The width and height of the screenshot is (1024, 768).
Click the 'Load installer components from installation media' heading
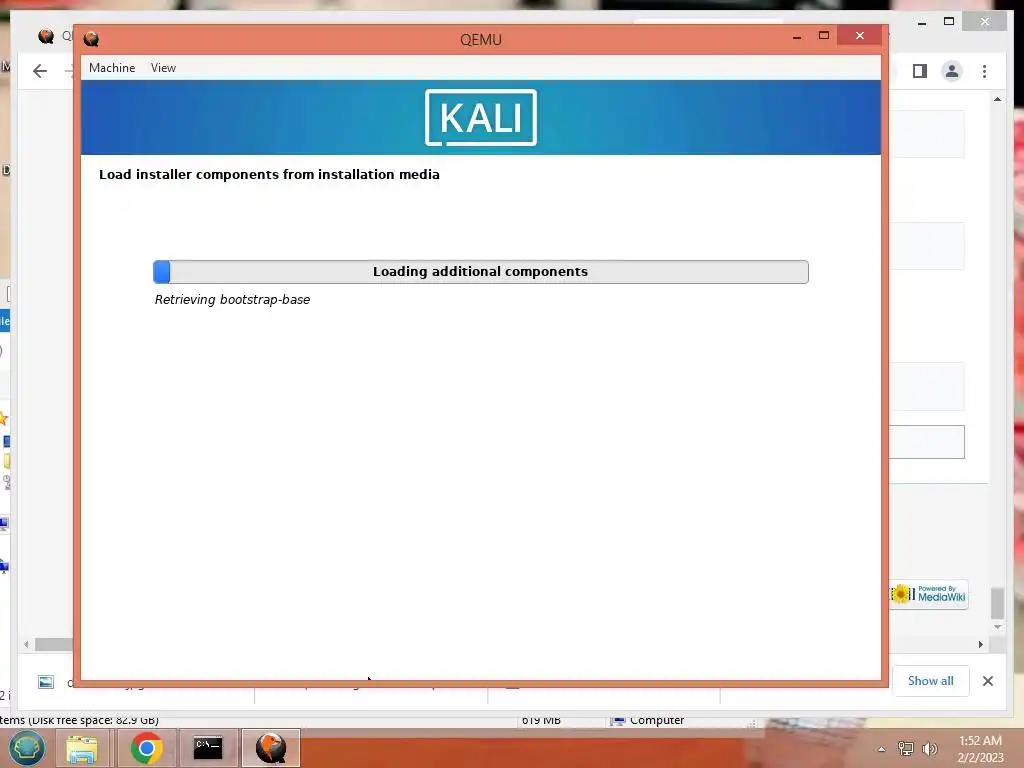pos(269,174)
